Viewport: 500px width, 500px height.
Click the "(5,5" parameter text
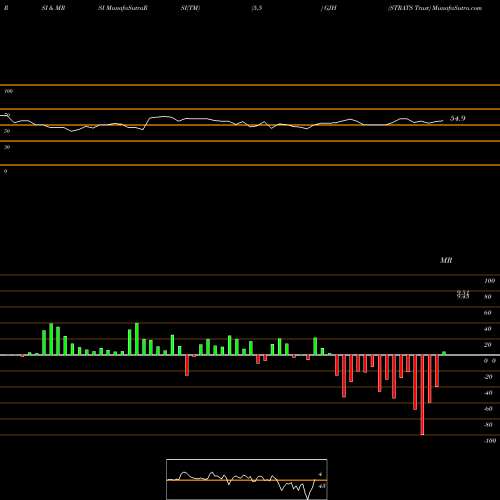pyautogui.click(x=257, y=8)
